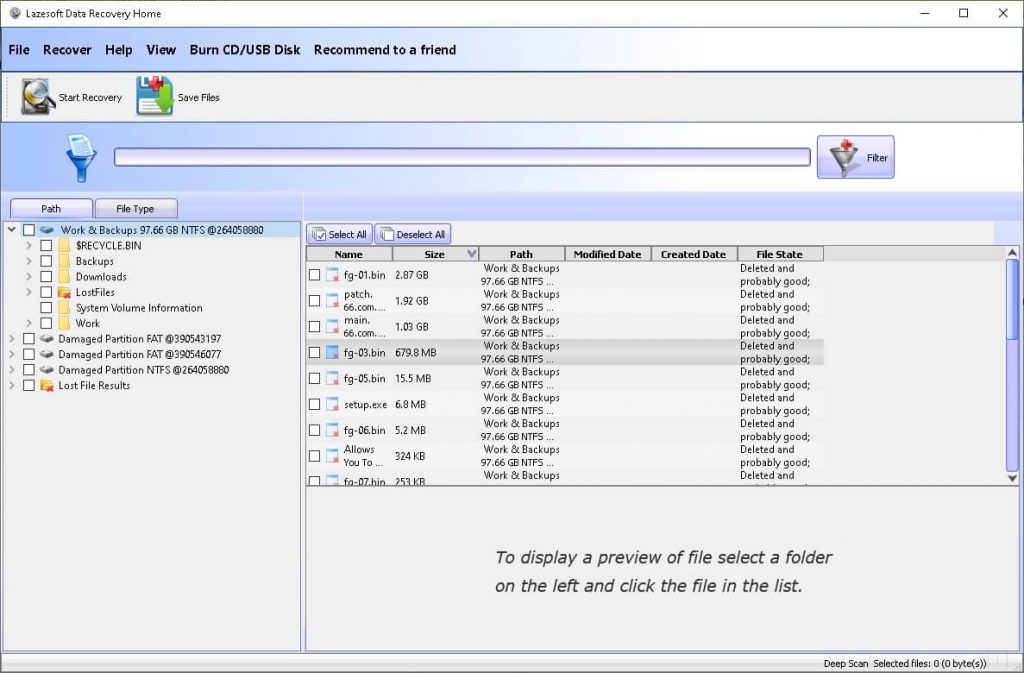Open the Recover menu
The height and width of the screenshot is (673, 1024).
(x=66, y=49)
